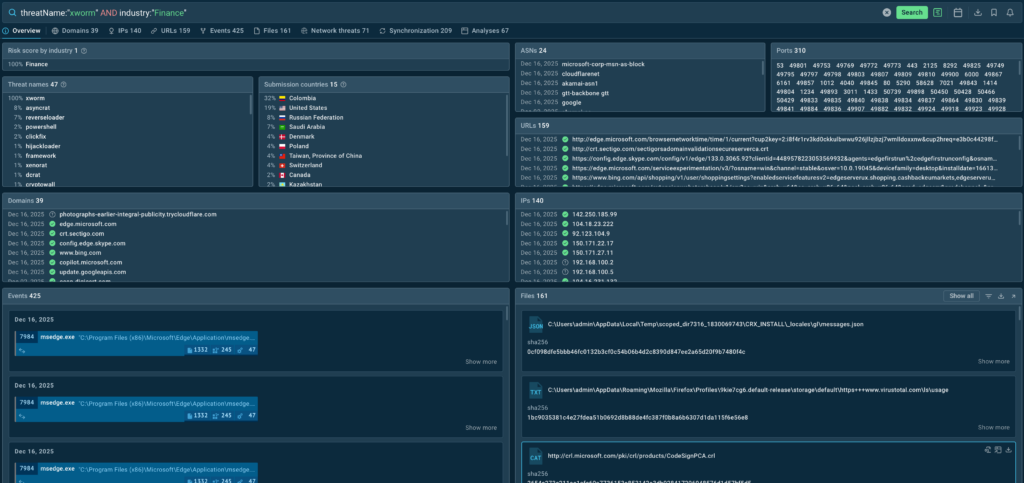Open the edge.microsoft.com domain entry
Screen dimensions: 1024x483
click(88, 224)
